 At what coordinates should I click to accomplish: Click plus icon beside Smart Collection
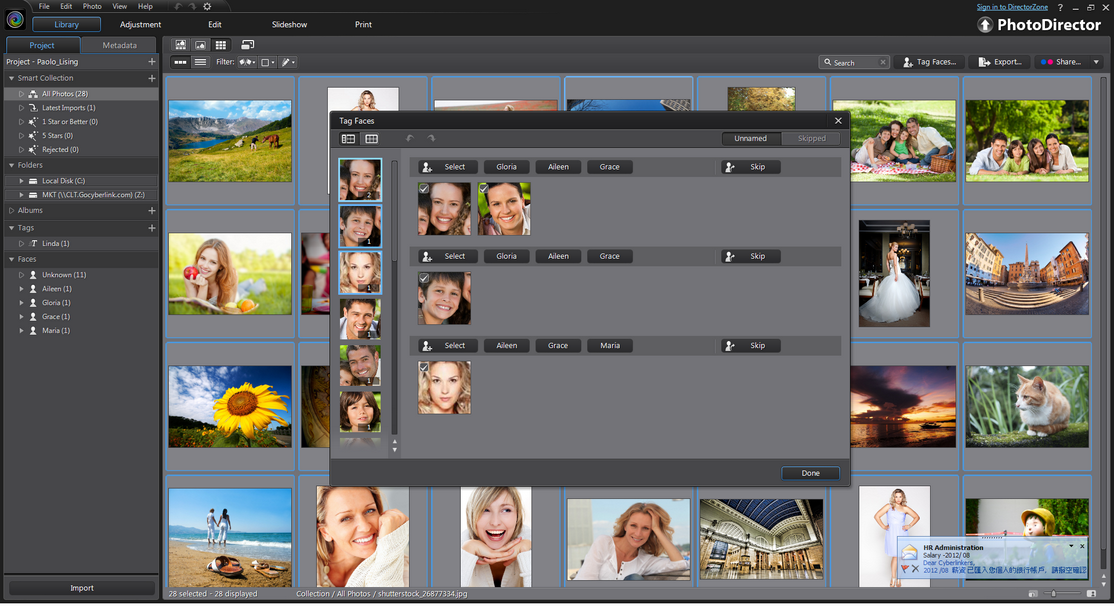tap(151, 78)
